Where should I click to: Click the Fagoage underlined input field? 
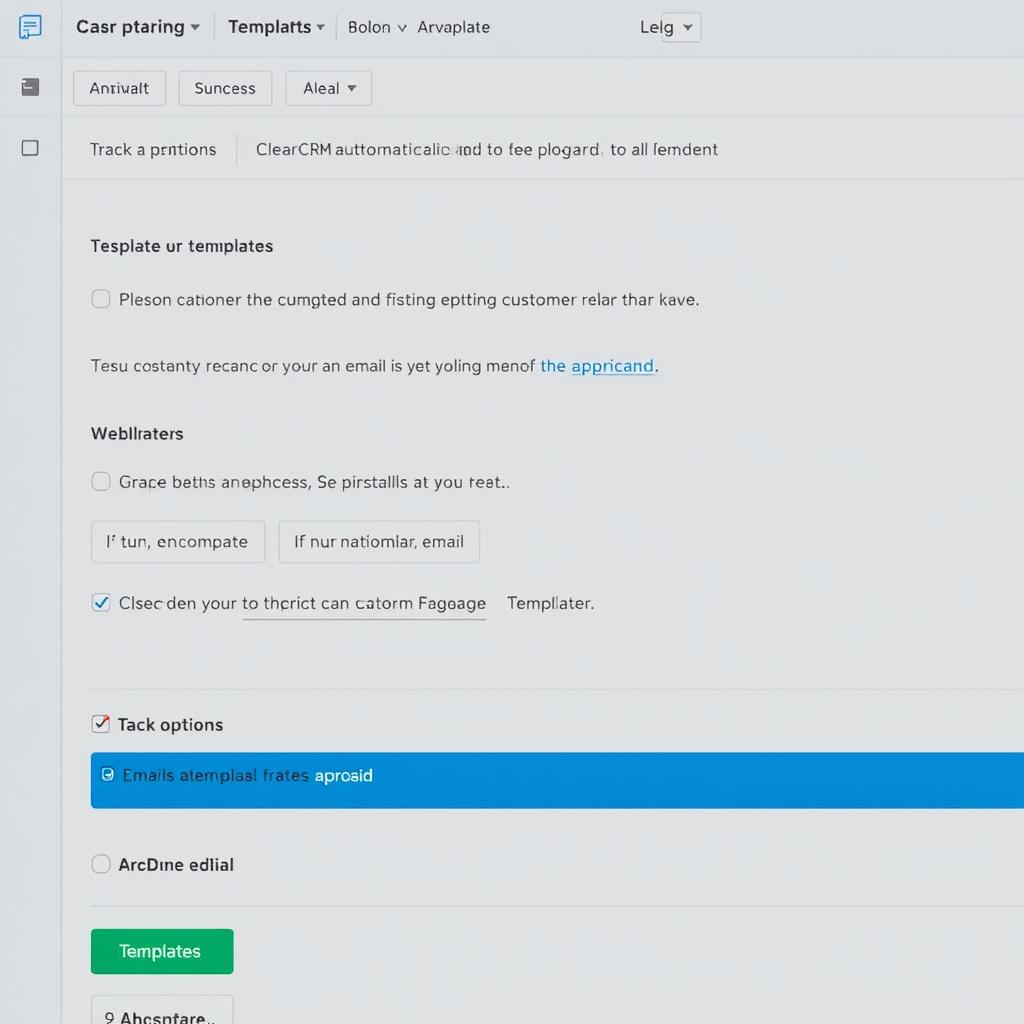pos(365,604)
